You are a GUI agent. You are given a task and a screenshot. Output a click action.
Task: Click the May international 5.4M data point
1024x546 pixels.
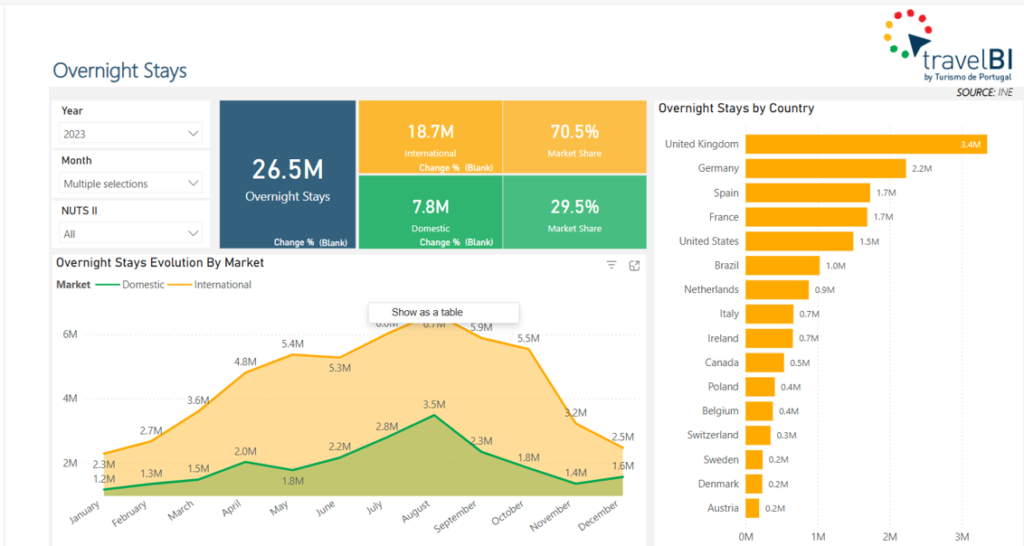[x=293, y=354]
